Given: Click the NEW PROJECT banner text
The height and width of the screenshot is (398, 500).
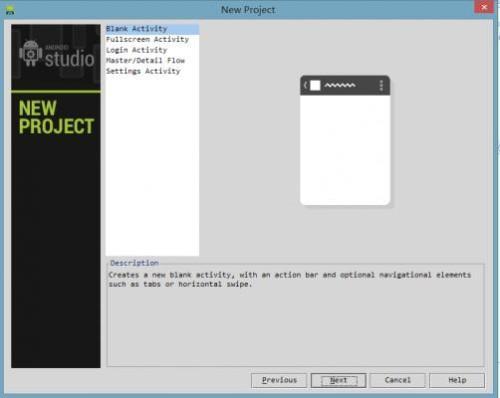Looking at the screenshot, I should click(56, 117).
